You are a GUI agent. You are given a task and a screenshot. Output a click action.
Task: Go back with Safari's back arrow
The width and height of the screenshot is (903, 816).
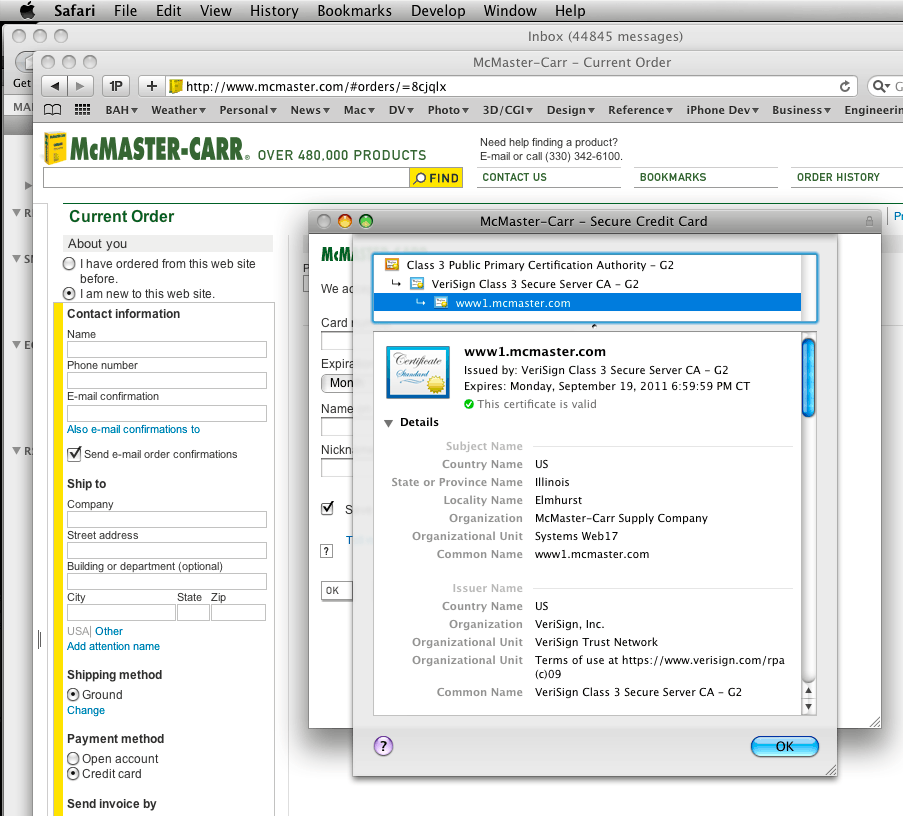point(55,86)
